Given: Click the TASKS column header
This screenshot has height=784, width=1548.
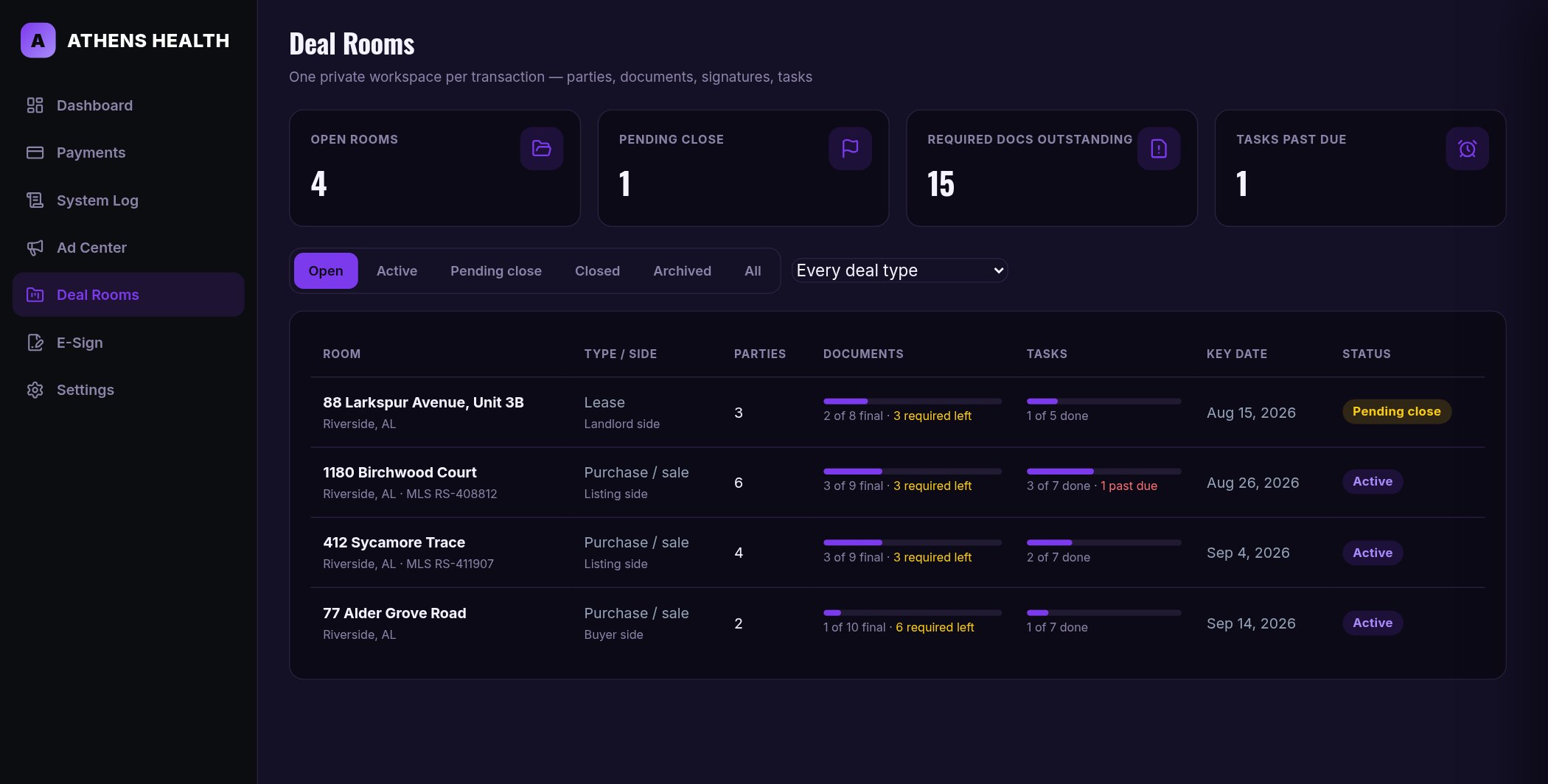Looking at the screenshot, I should (x=1047, y=354).
